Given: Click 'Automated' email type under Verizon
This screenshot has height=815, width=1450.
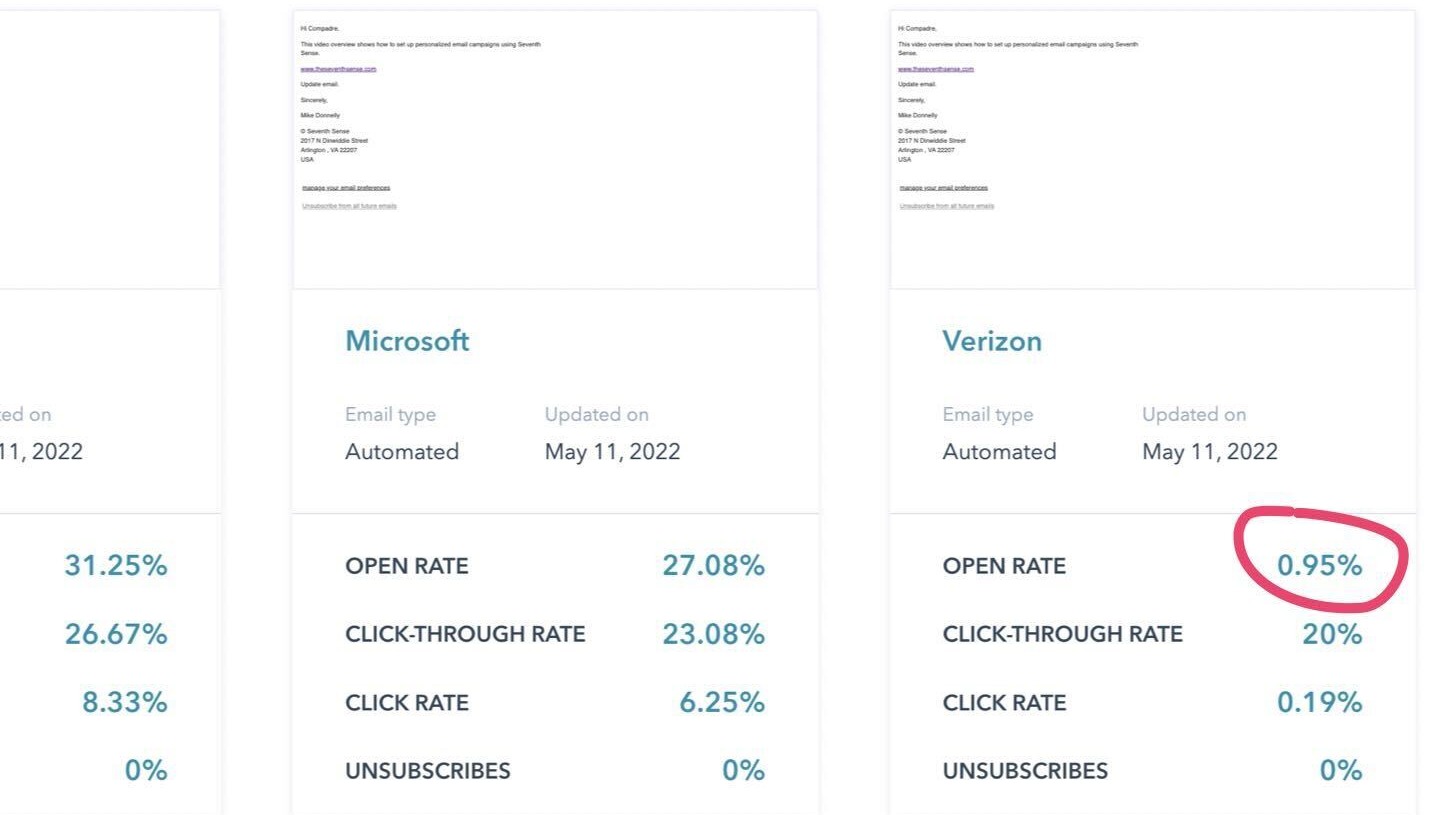Looking at the screenshot, I should pos(999,452).
